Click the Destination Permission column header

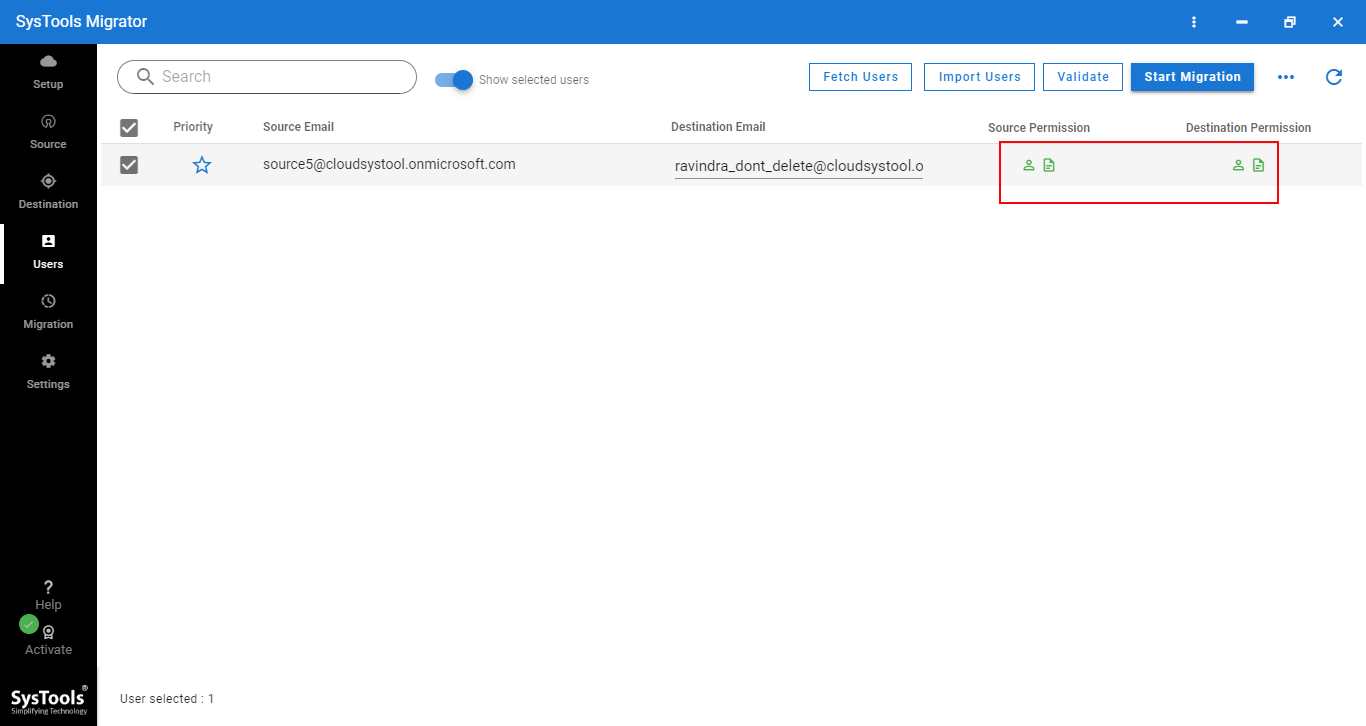coord(1248,128)
